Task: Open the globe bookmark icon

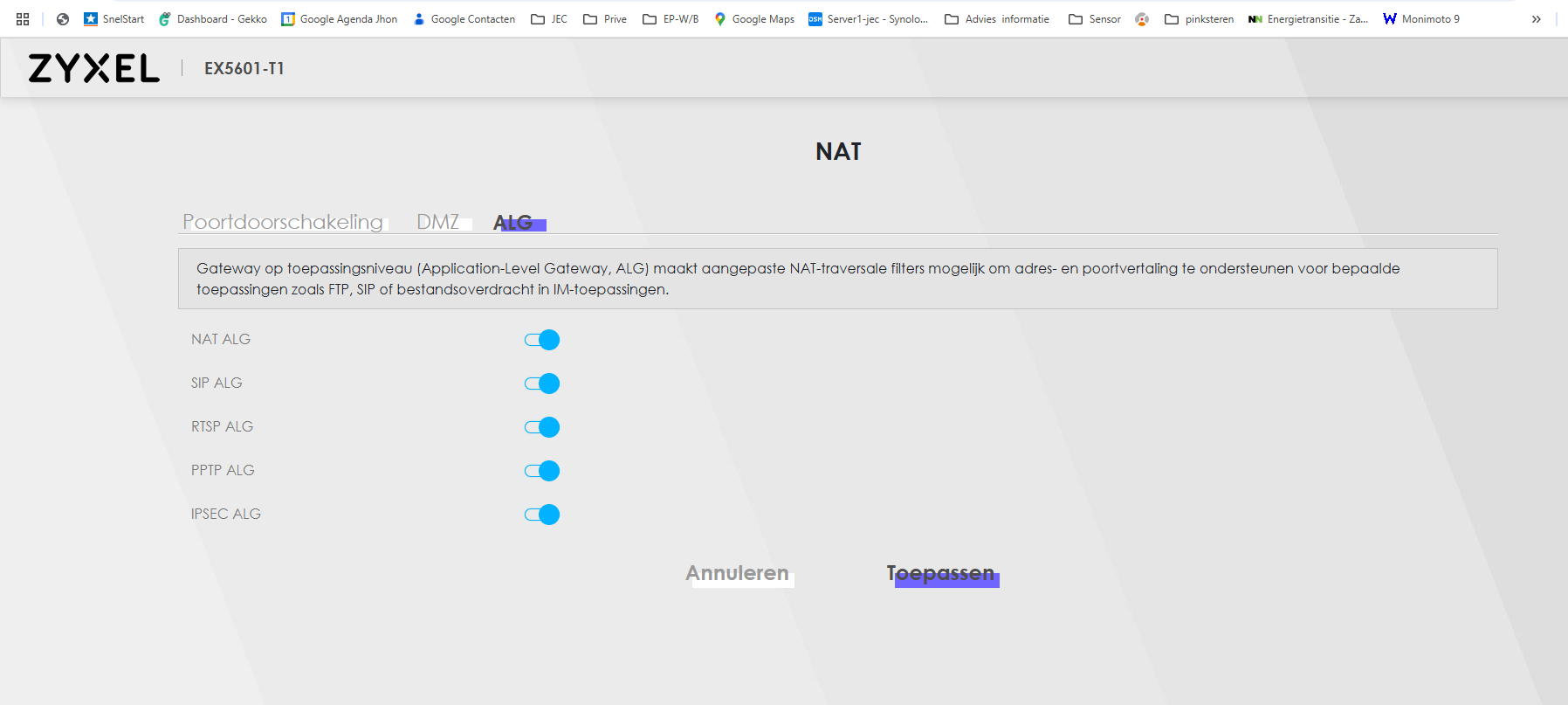Action: [x=63, y=19]
